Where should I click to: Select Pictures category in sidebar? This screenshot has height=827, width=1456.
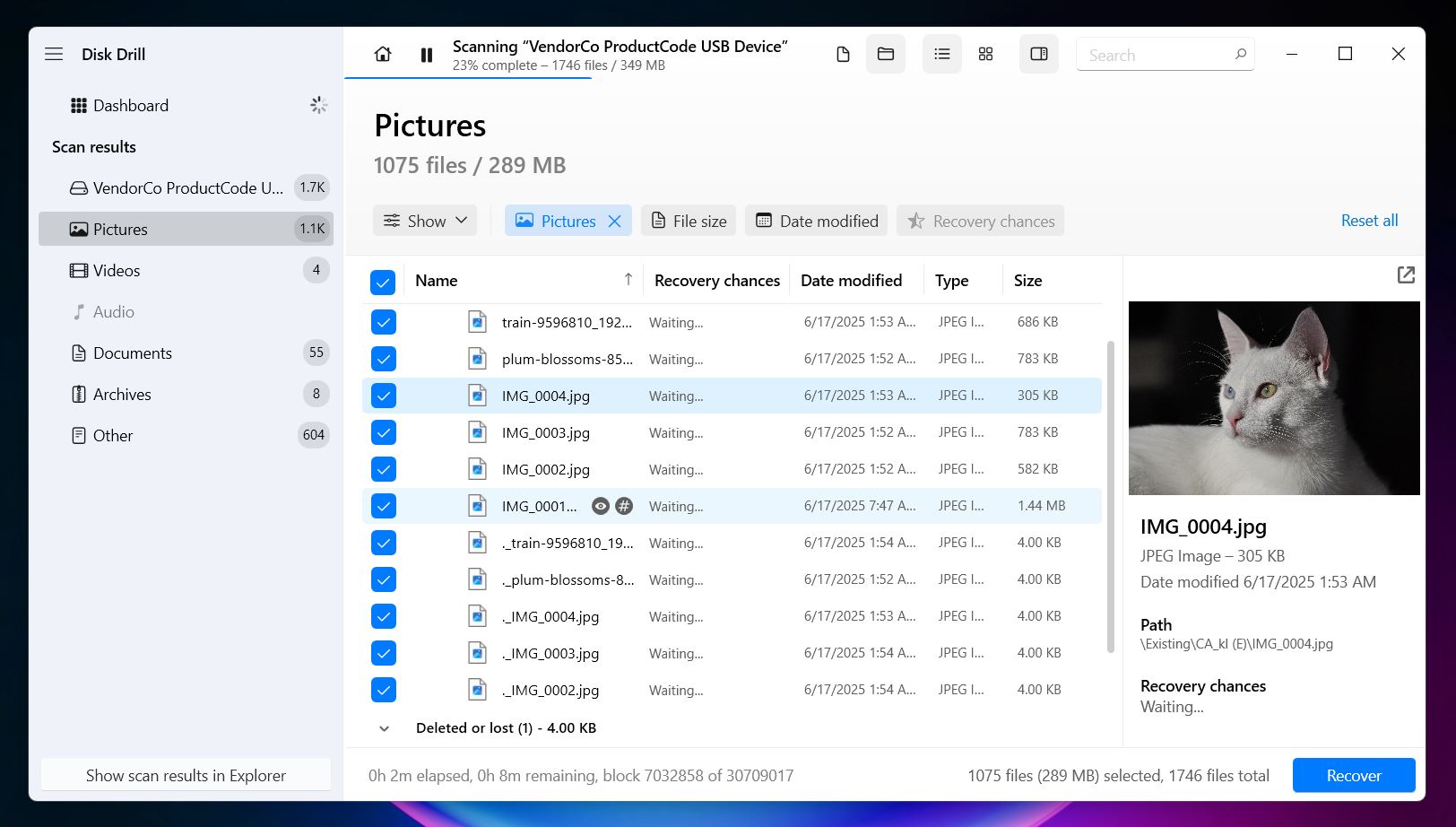click(x=186, y=229)
